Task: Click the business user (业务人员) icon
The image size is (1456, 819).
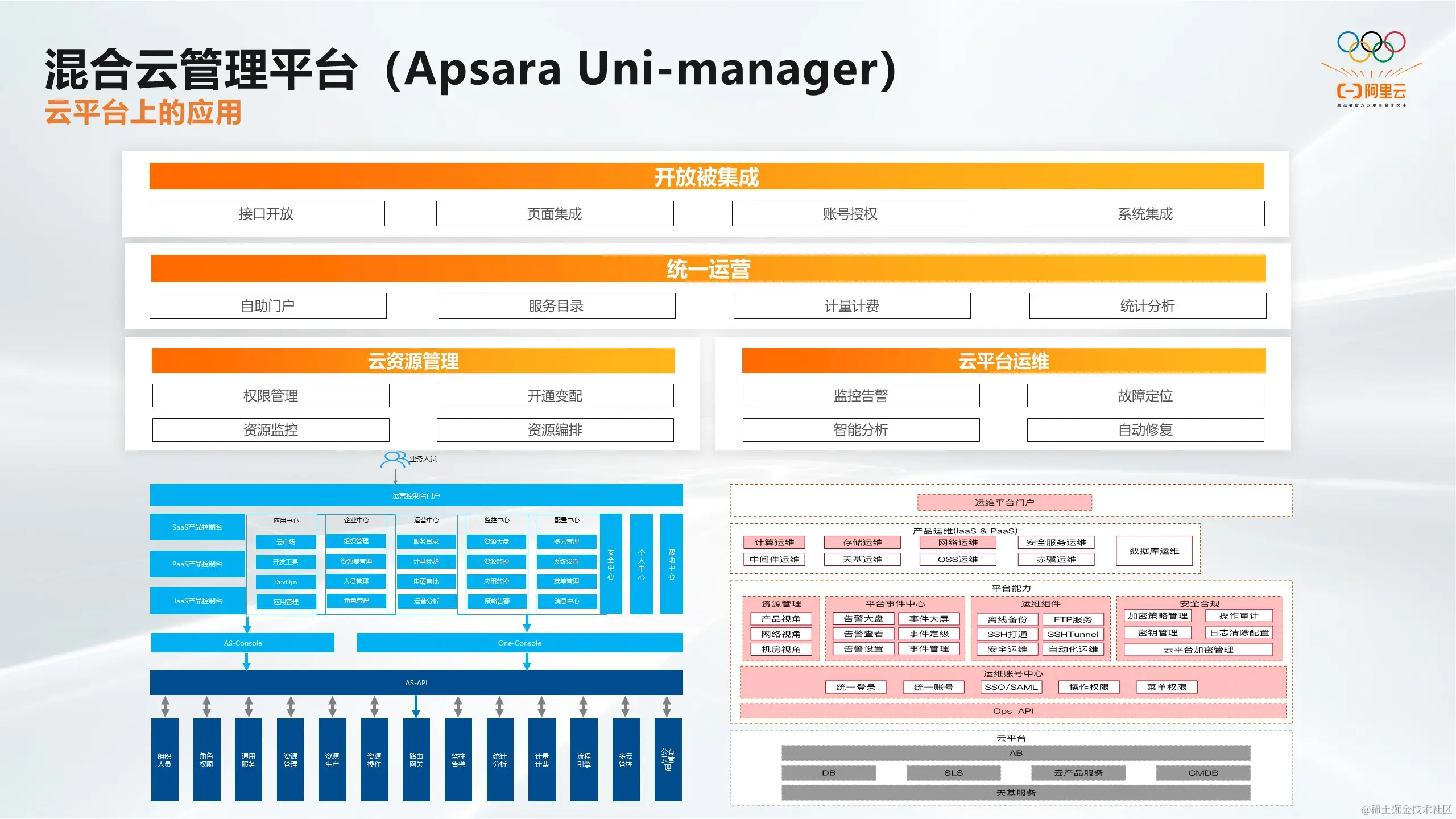Action: (x=395, y=458)
